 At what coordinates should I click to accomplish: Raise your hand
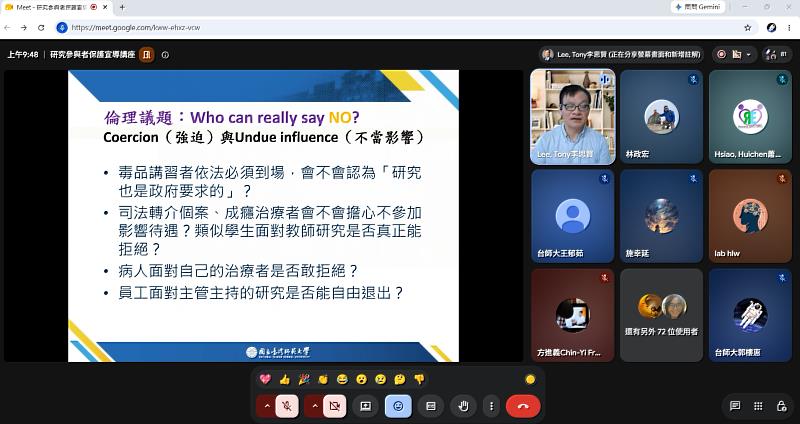(463, 406)
